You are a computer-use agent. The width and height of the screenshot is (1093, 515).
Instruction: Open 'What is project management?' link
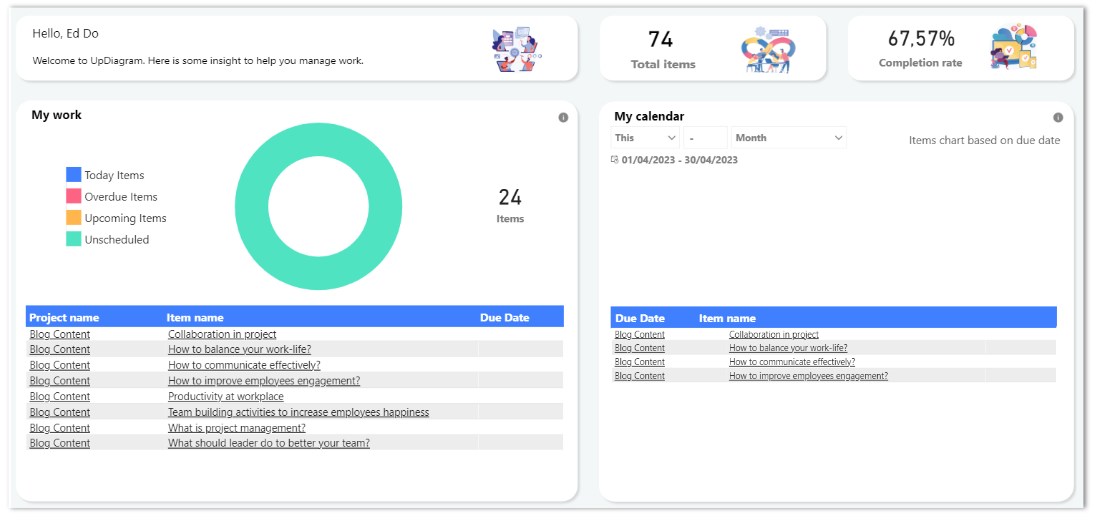tap(237, 428)
